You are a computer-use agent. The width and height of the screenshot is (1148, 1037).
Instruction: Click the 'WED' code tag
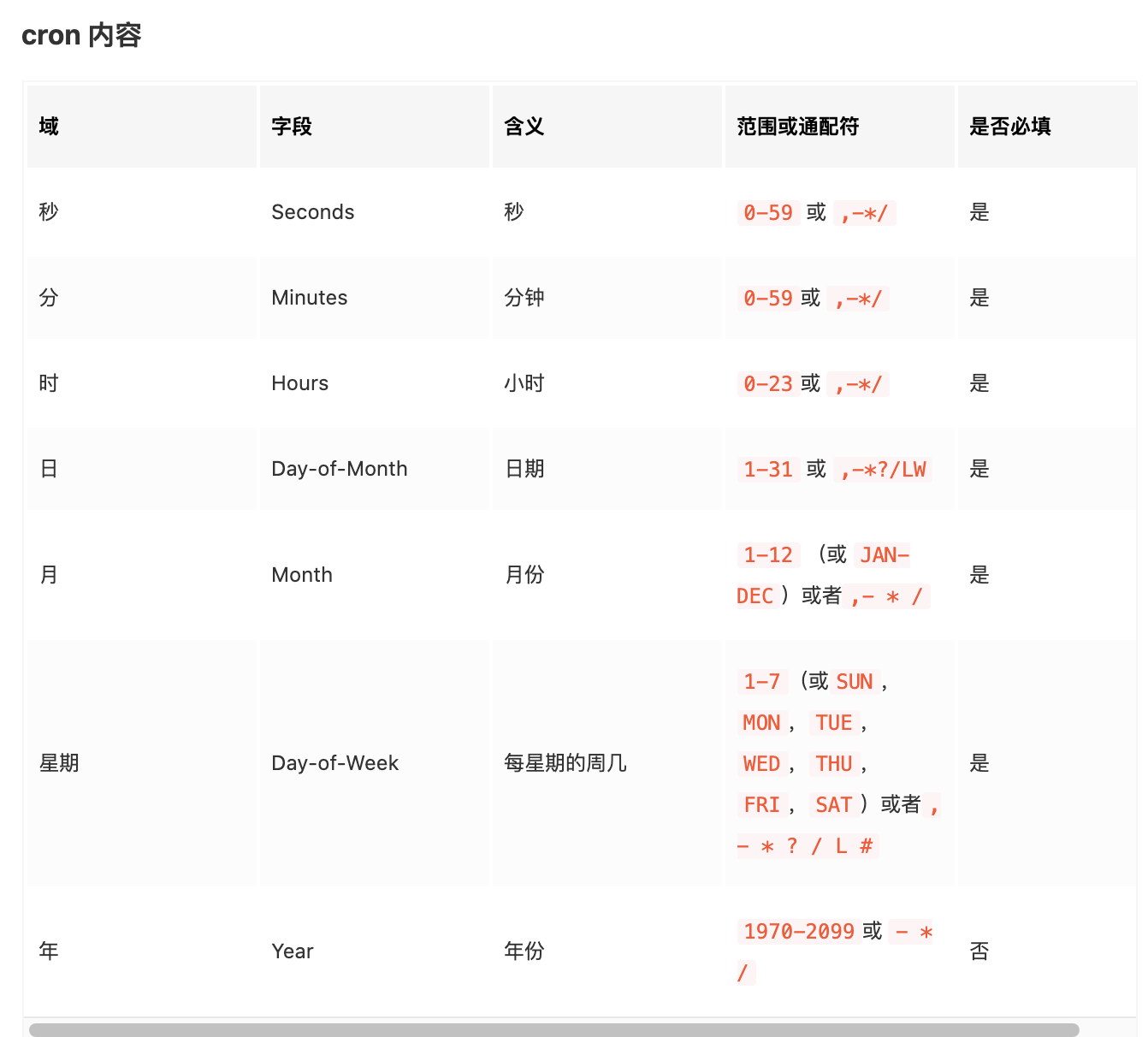click(x=761, y=764)
